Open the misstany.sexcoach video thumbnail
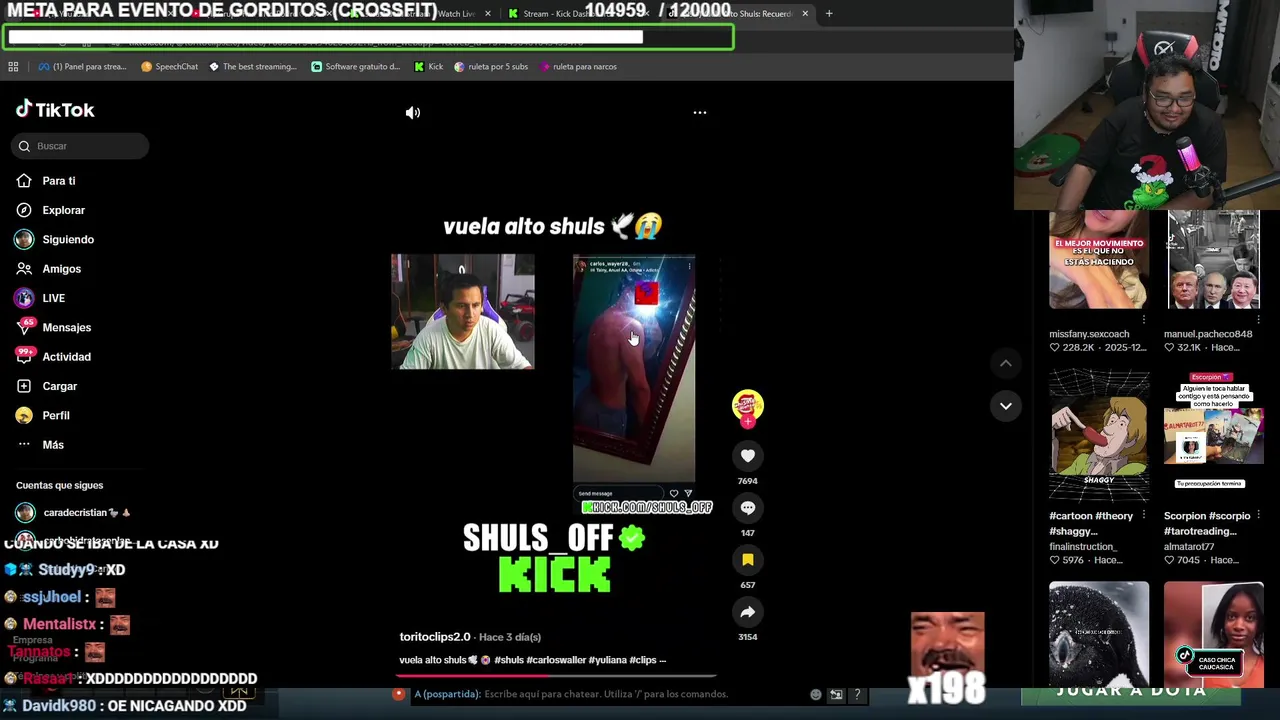The image size is (1280, 720). 1099,259
